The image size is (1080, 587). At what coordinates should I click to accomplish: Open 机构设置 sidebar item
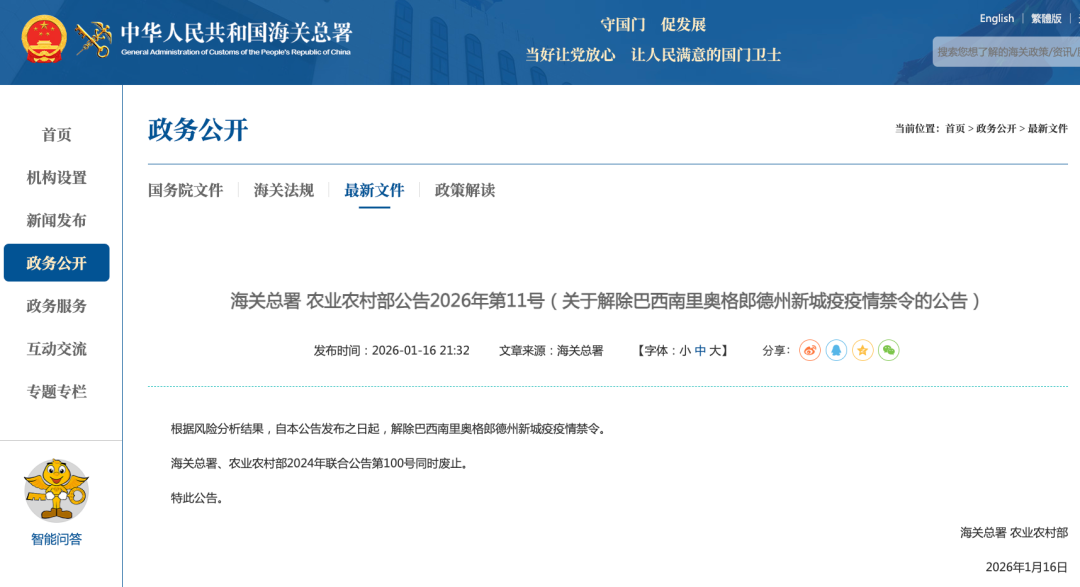tap(57, 178)
